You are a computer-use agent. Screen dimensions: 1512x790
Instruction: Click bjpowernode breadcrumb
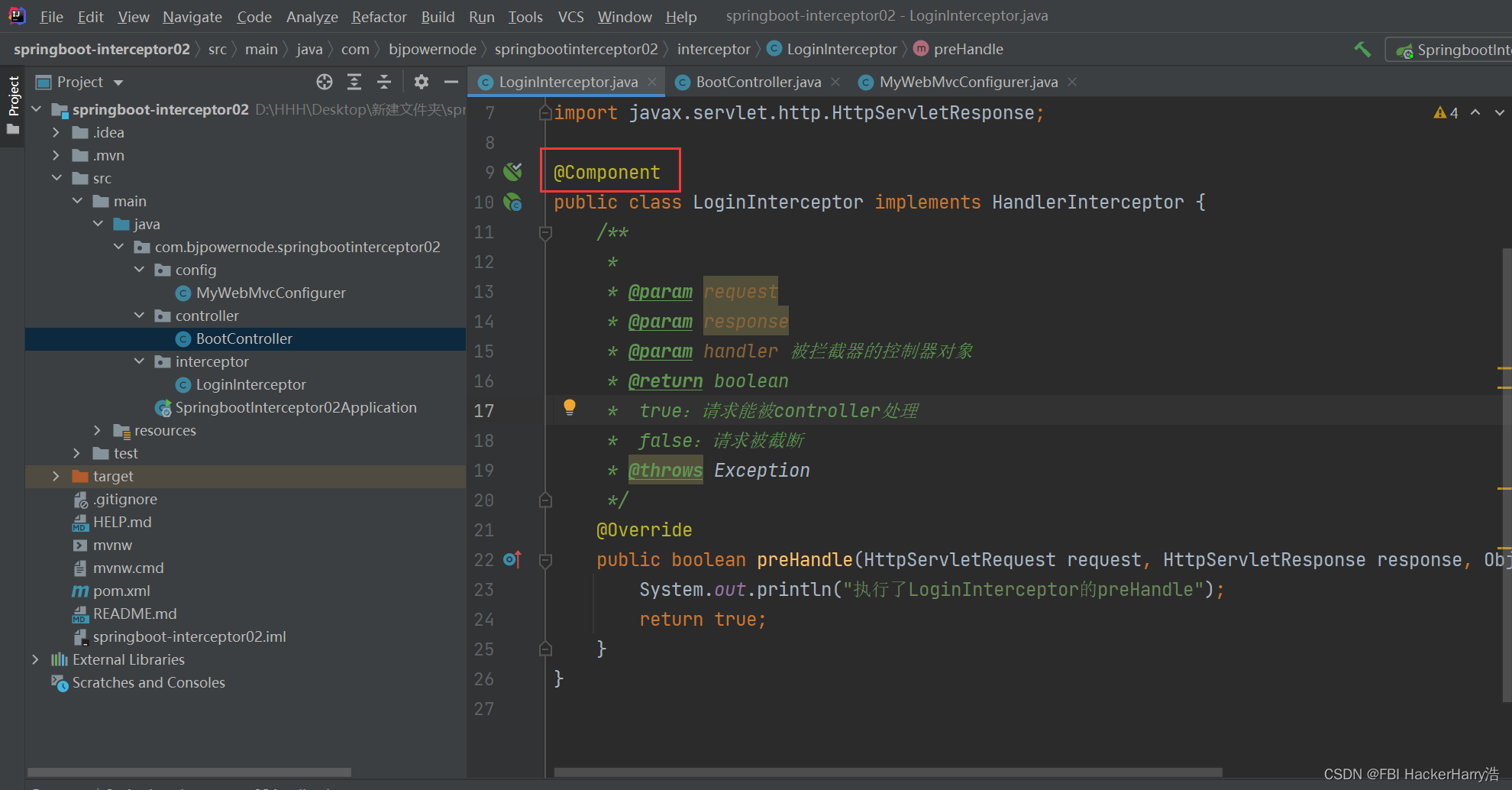(x=432, y=49)
